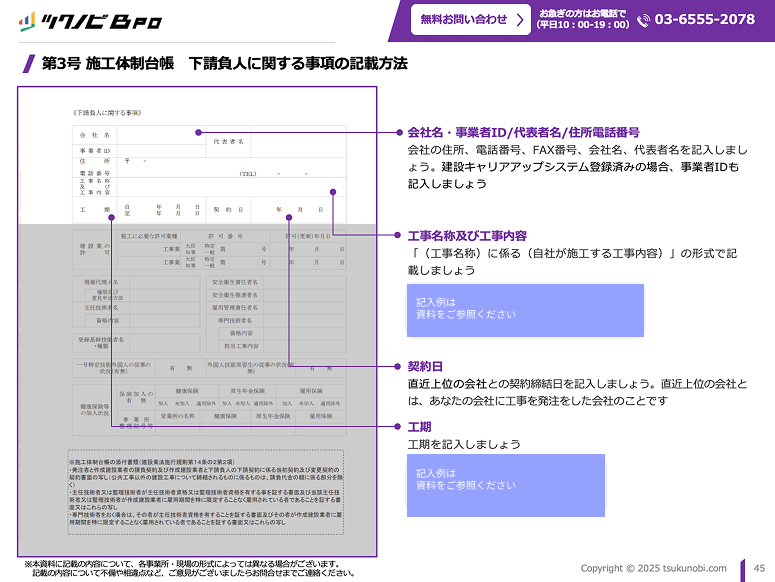Click the form thumbnail of 下請負人に関する事項

[197, 322]
